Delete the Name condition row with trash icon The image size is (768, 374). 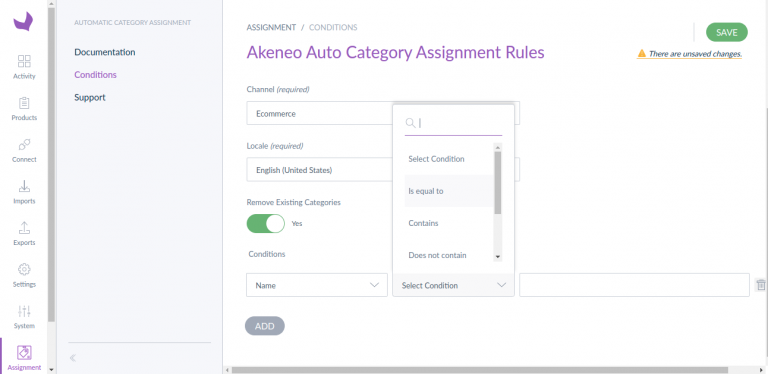(x=761, y=285)
